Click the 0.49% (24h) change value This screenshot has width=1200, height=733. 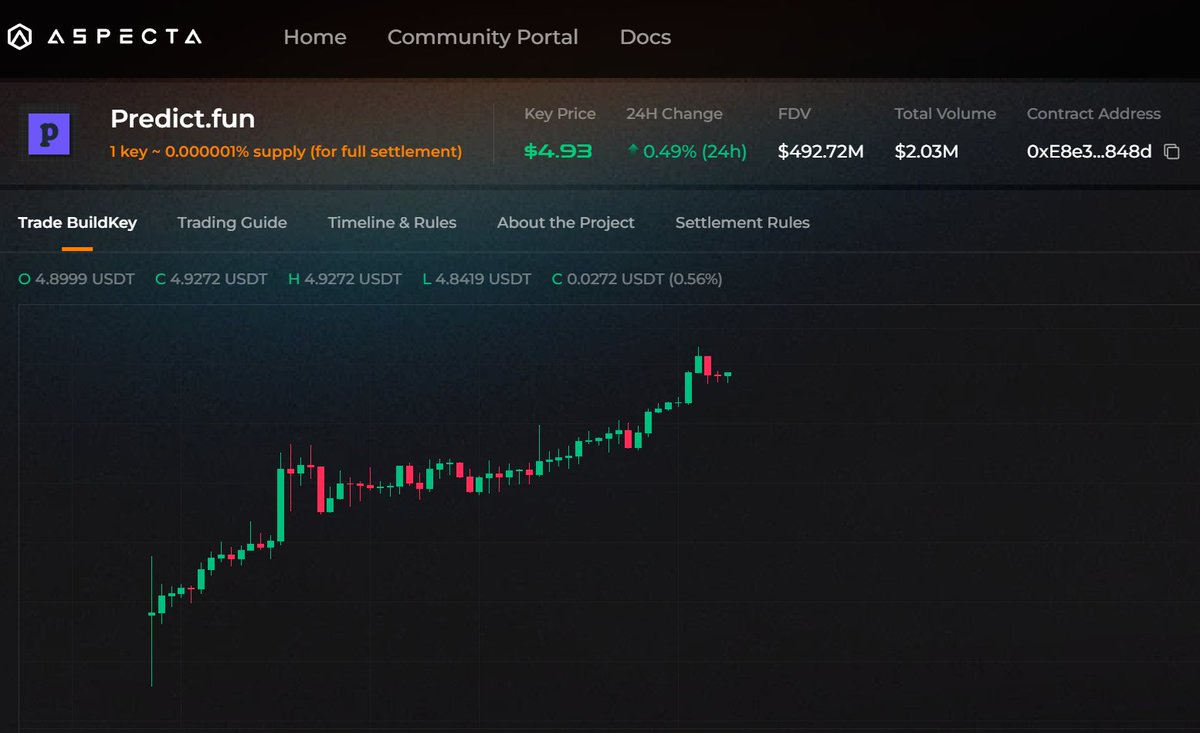(x=695, y=152)
